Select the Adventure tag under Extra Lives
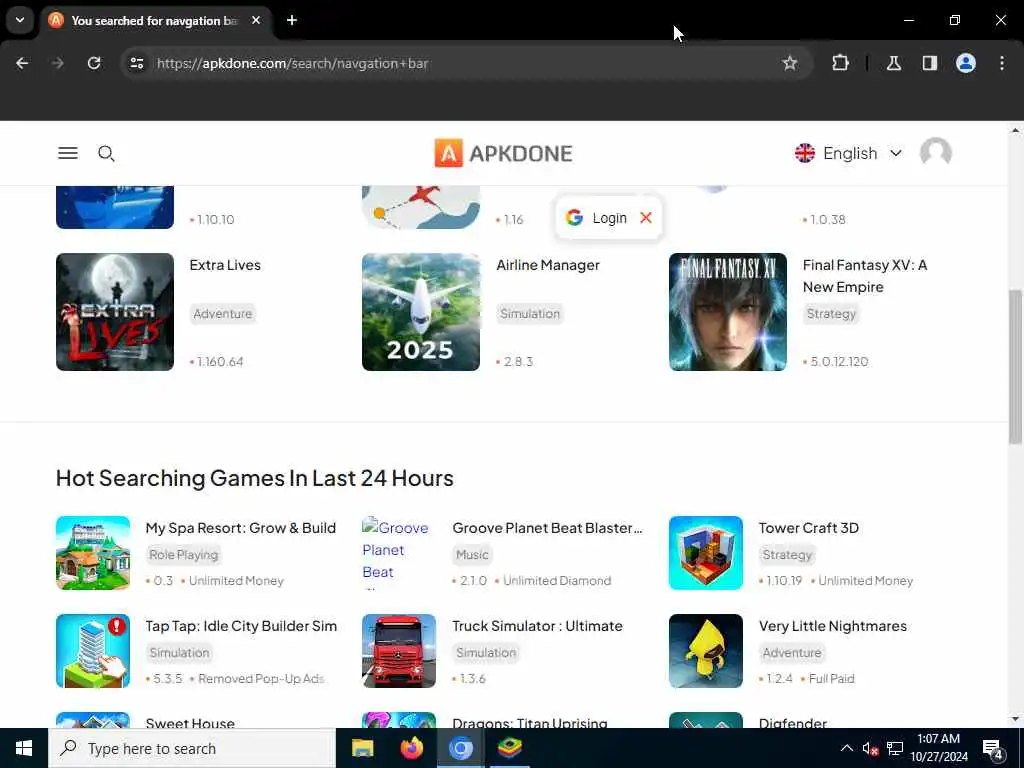Image resolution: width=1024 pixels, height=768 pixels. tap(223, 313)
